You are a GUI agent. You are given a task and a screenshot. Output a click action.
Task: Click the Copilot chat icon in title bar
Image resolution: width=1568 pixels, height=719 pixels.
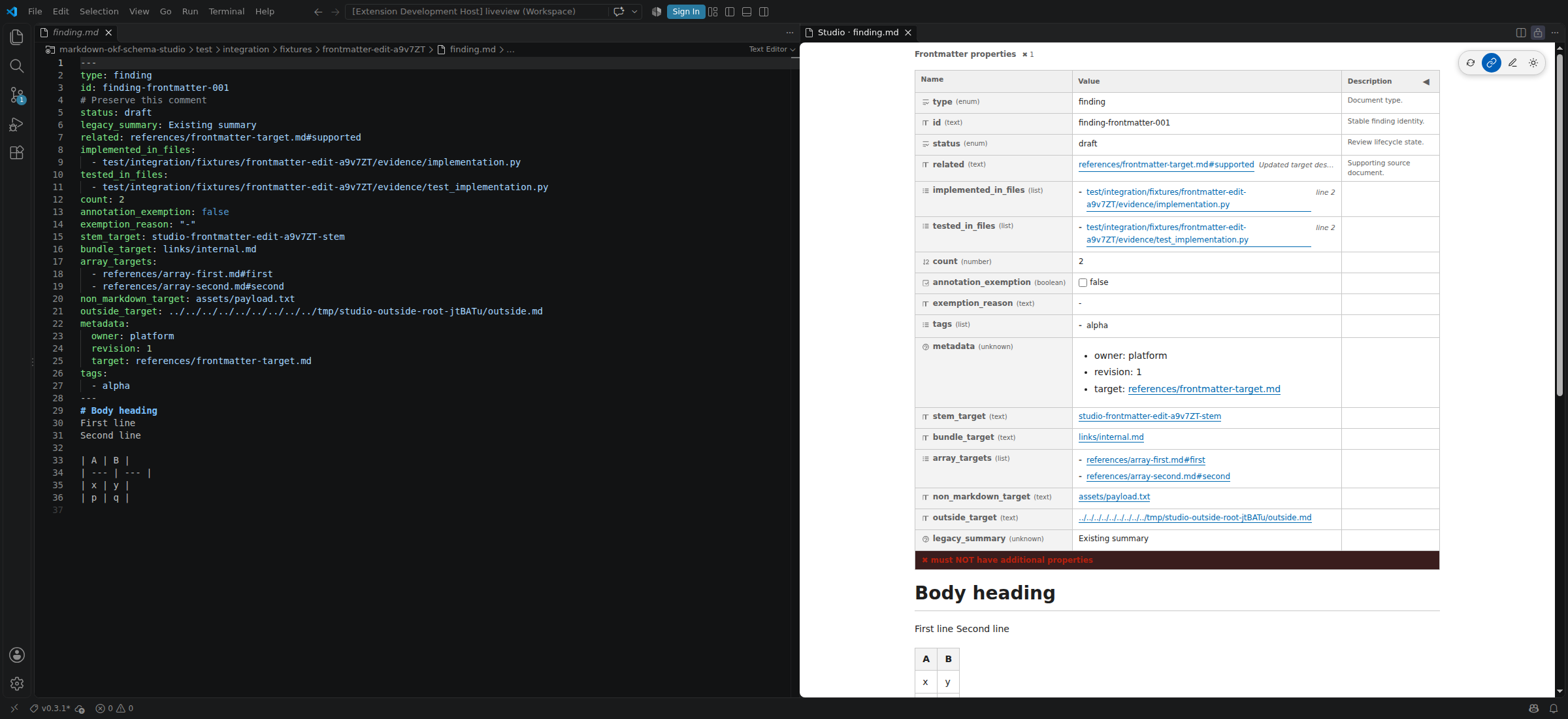[x=618, y=11]
